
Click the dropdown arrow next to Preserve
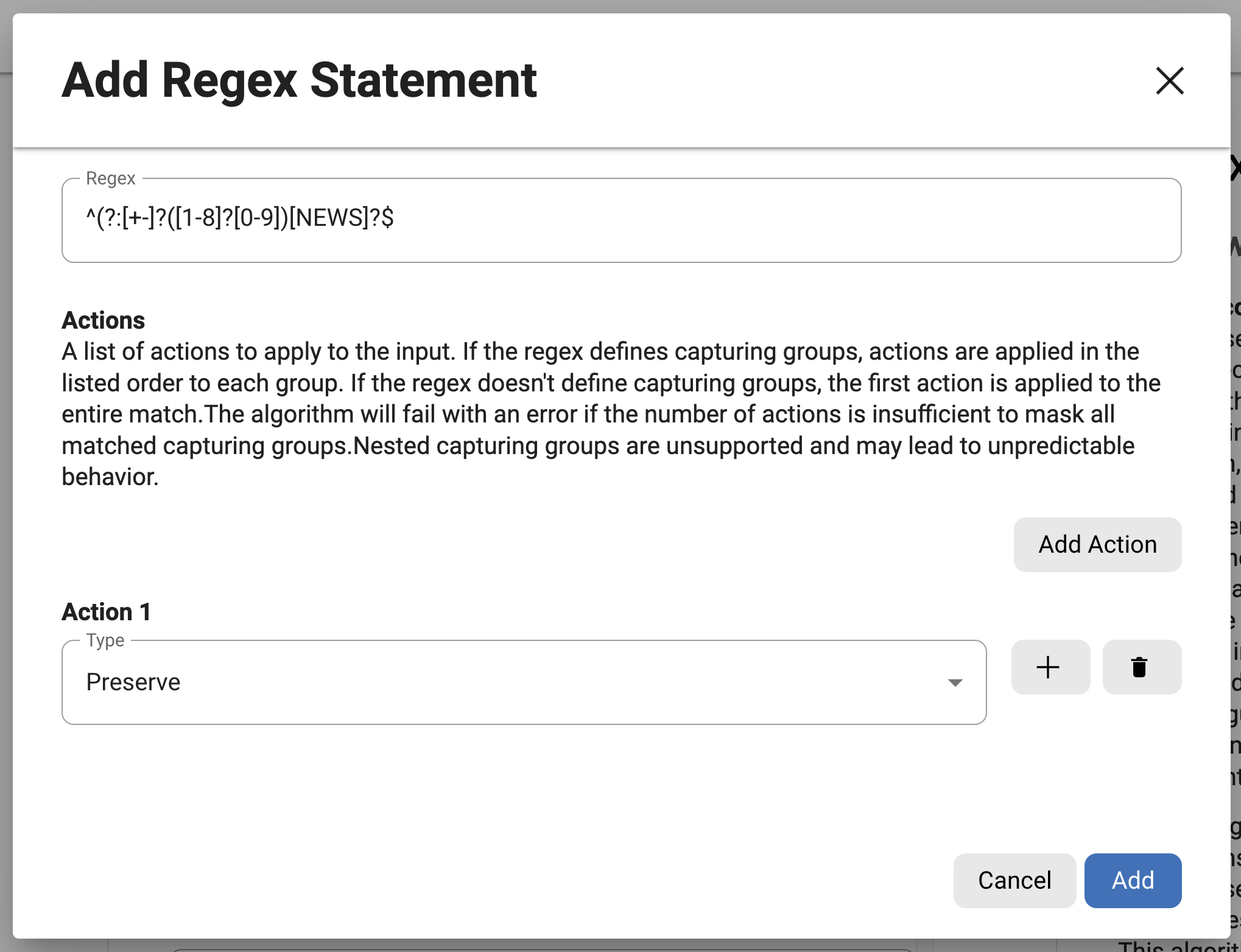click(x=954, y=682)
